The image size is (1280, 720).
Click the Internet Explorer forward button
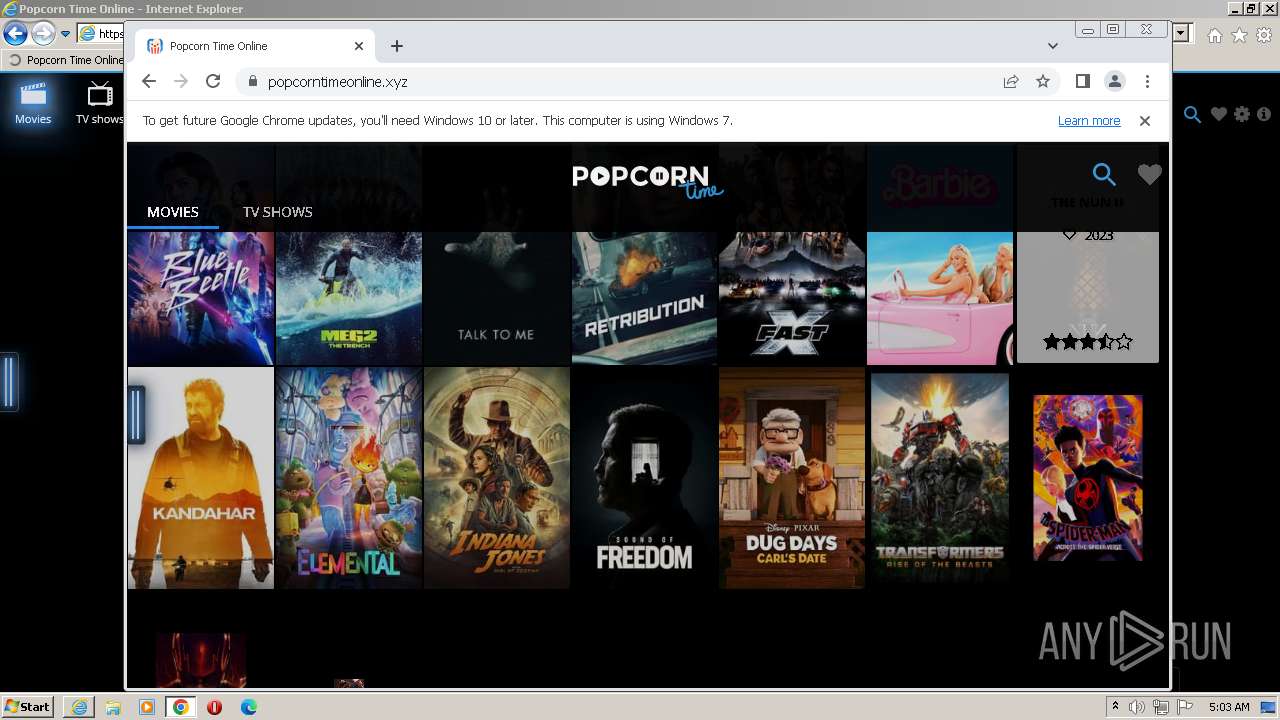43,33
